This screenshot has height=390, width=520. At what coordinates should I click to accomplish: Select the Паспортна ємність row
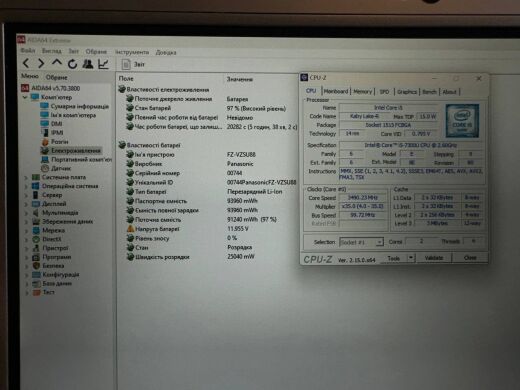pyautogui.click(x=207, y=201)
